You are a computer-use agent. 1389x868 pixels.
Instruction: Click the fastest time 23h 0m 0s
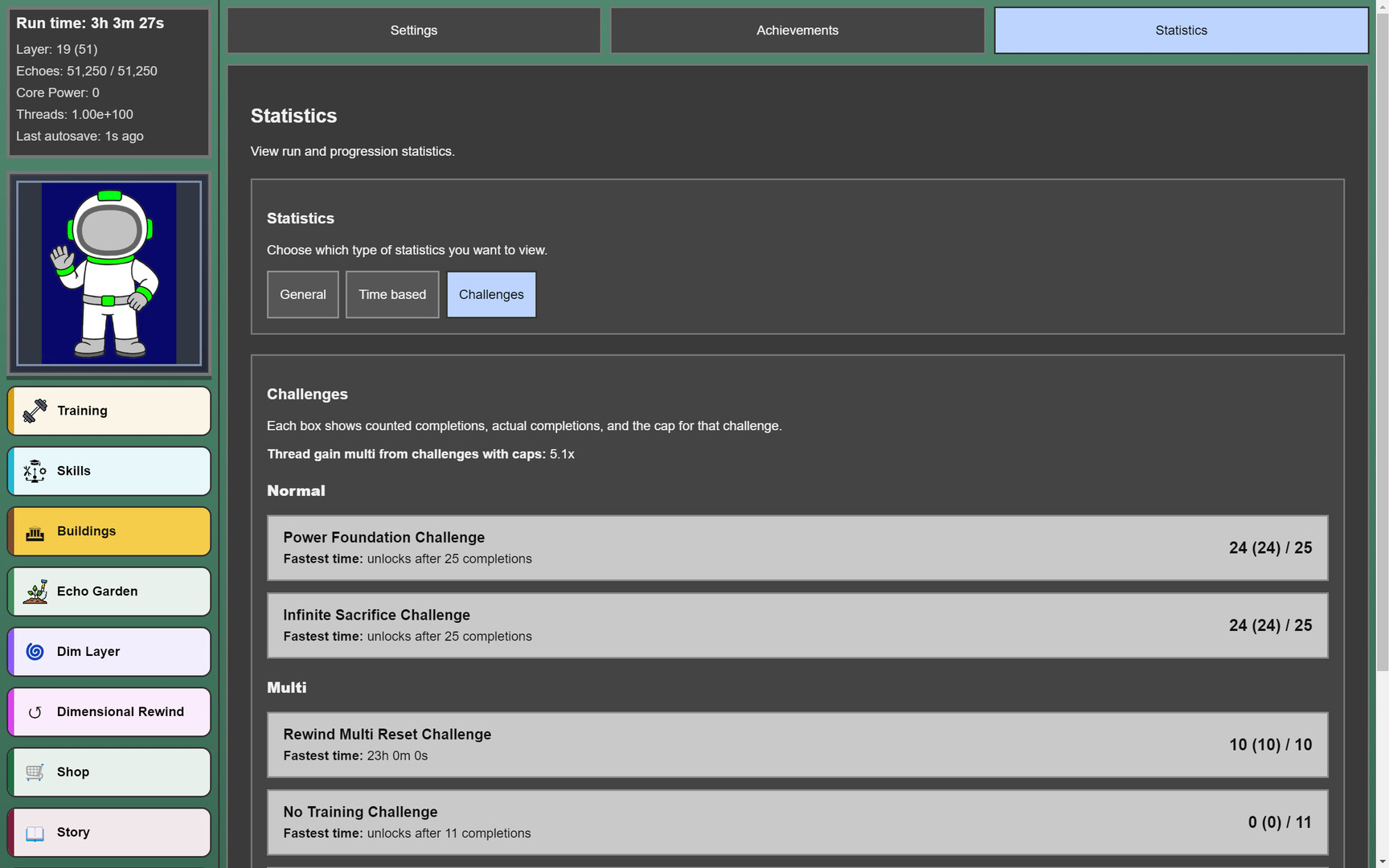[397, 756]
